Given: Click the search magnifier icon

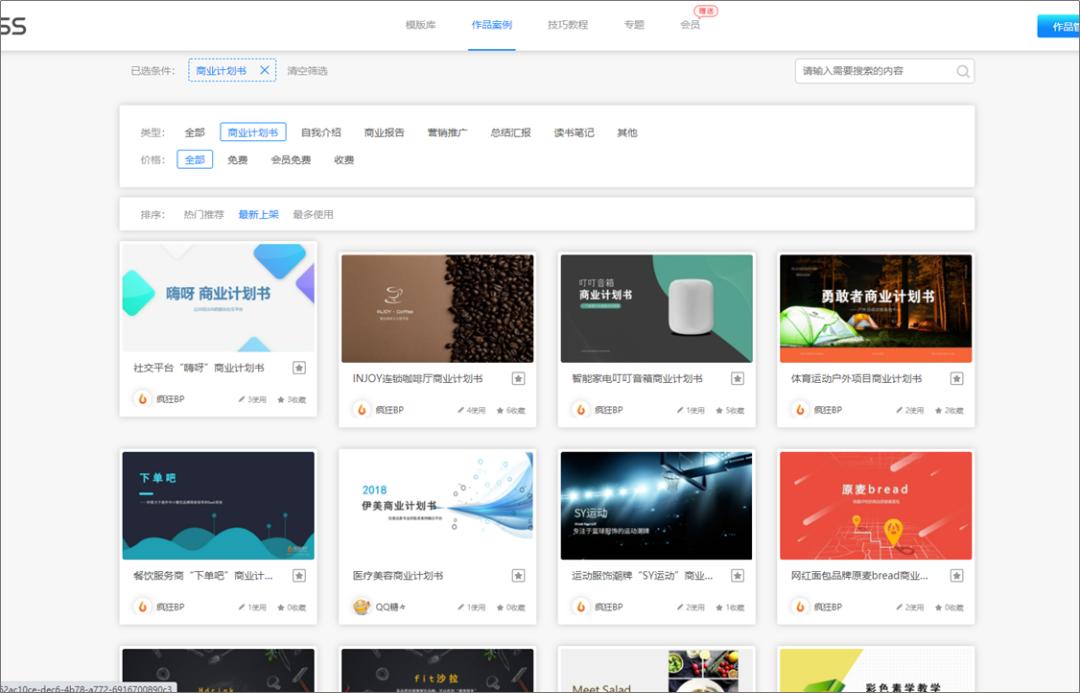Looking at the screenshot, I should click(x=962, y=71).
